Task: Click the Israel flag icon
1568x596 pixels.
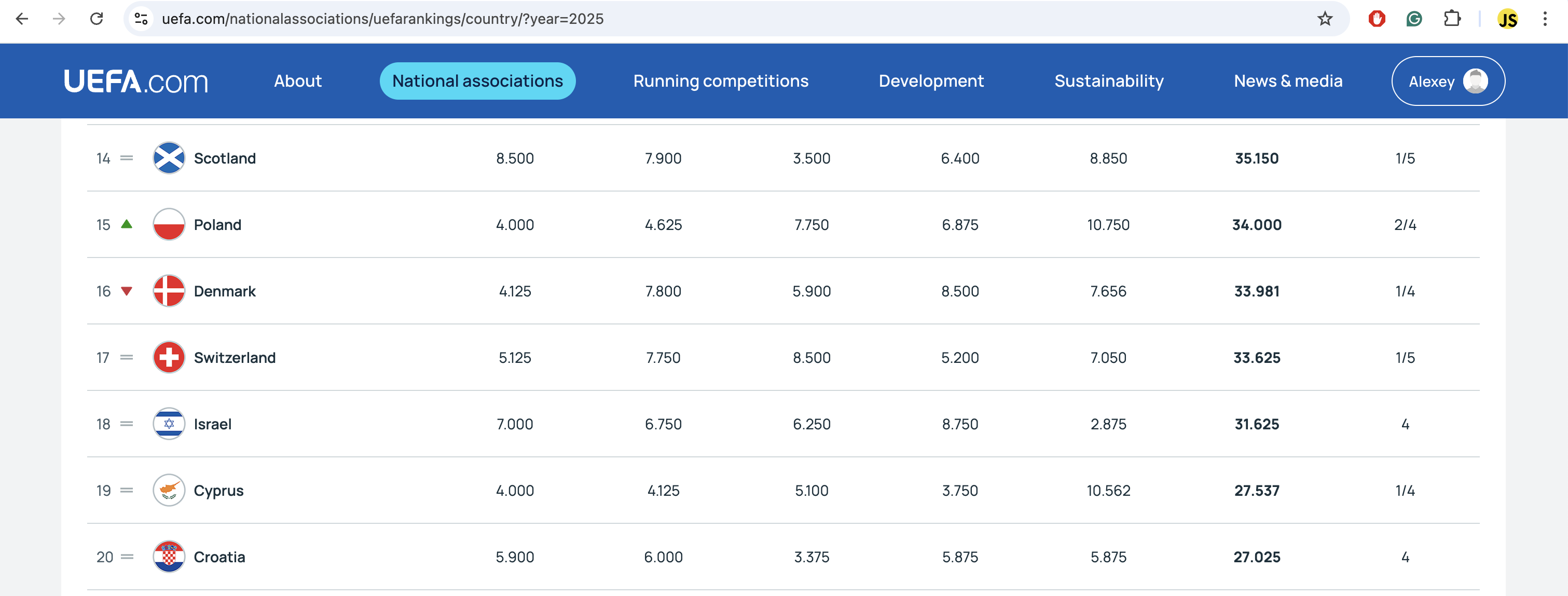Action: 169,424
